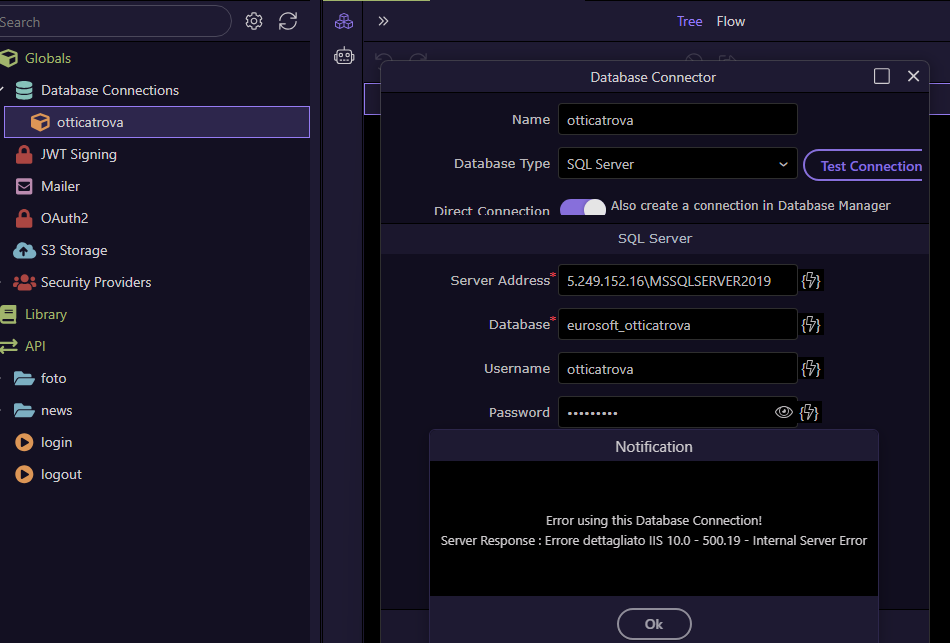
Task: Click the settings gear icon
Action: [x=254, y=21]
